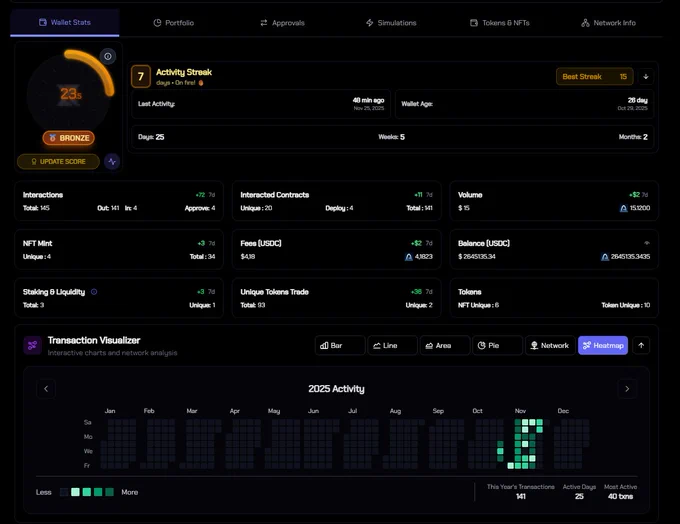Click the Interactions stat card title

click(43, 195)
